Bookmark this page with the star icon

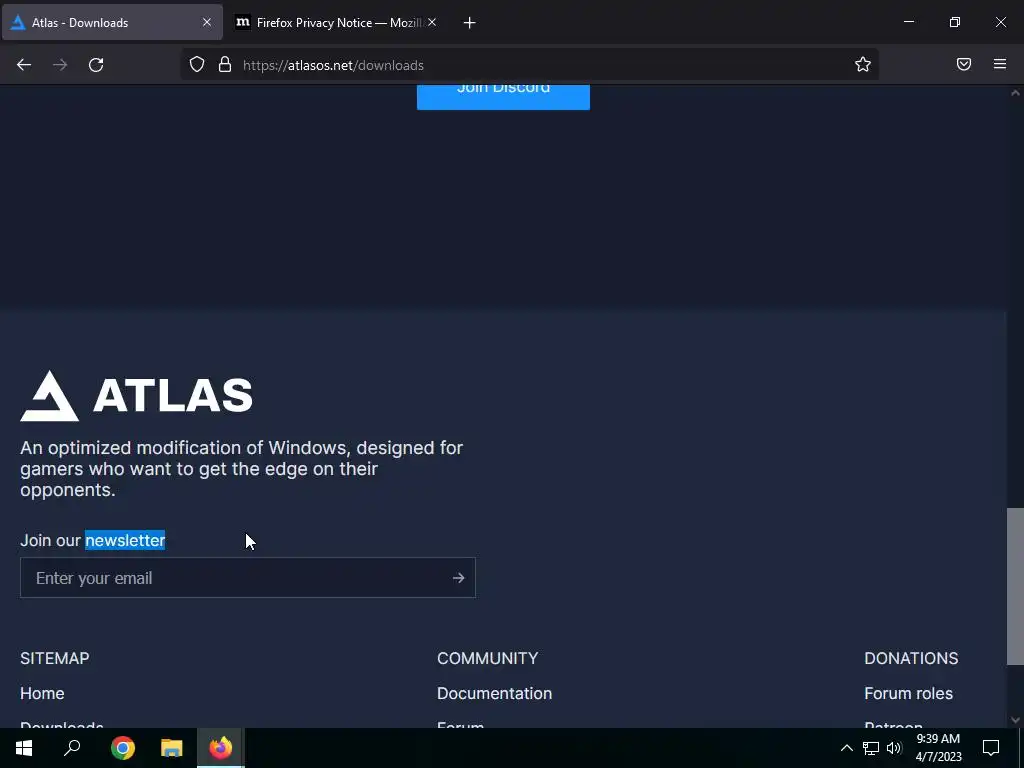coord(863,64)
